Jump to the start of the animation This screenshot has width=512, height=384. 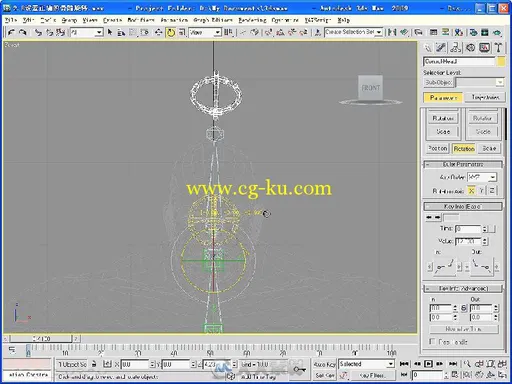tap(404, 364)
